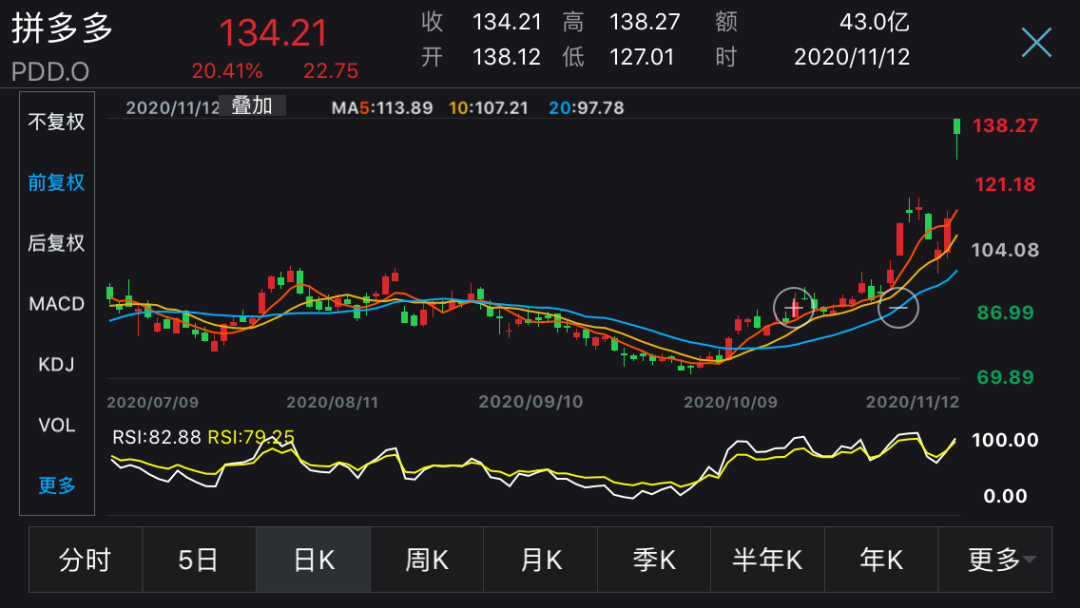The width and height of the screenshot is (1080, 608).
Task: Select the 日K daily candlestick tab
Action: pyautogui.click(x=313, y=560)
